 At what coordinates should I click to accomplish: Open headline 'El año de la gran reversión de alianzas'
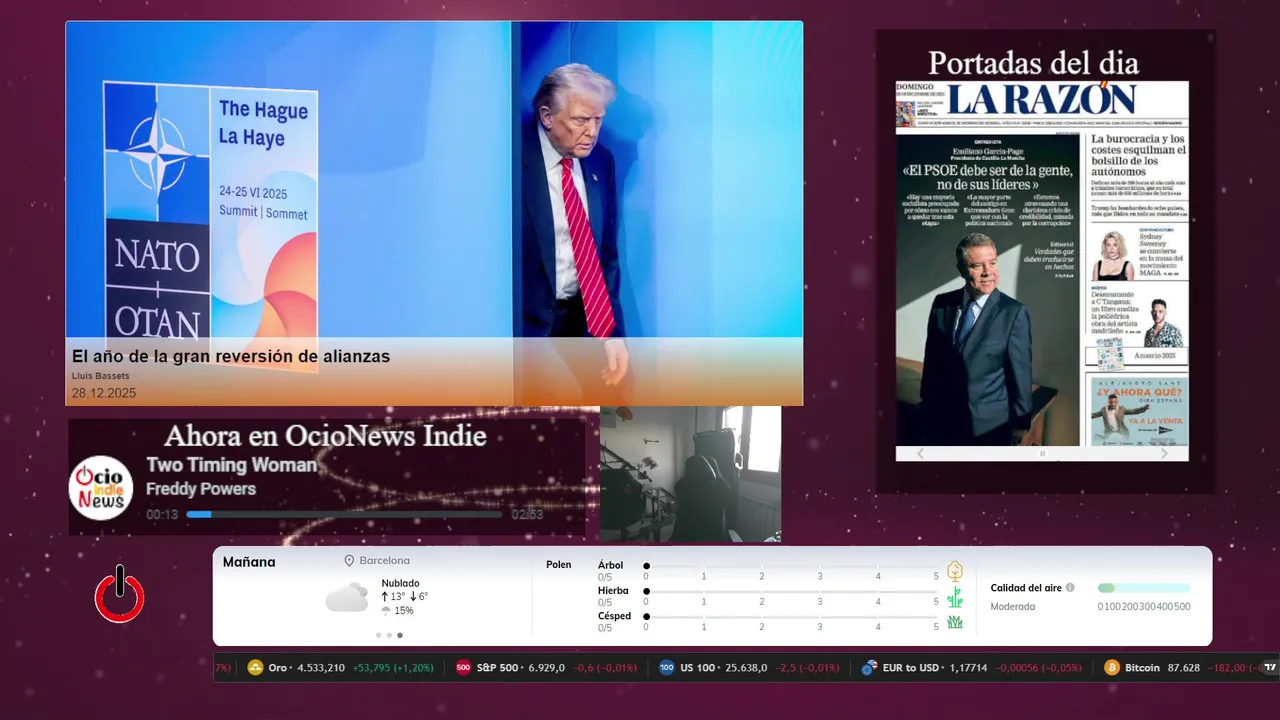(231, 356)
